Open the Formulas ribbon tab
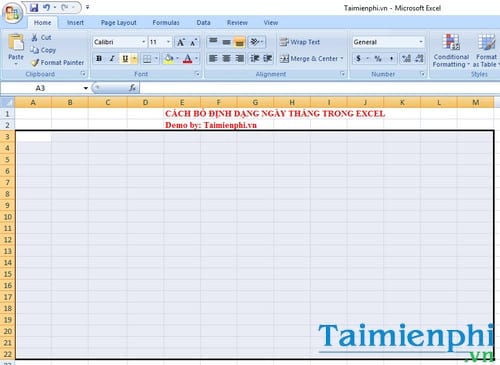The height and width of the screenshot is (365, 500). click(166, 23)
